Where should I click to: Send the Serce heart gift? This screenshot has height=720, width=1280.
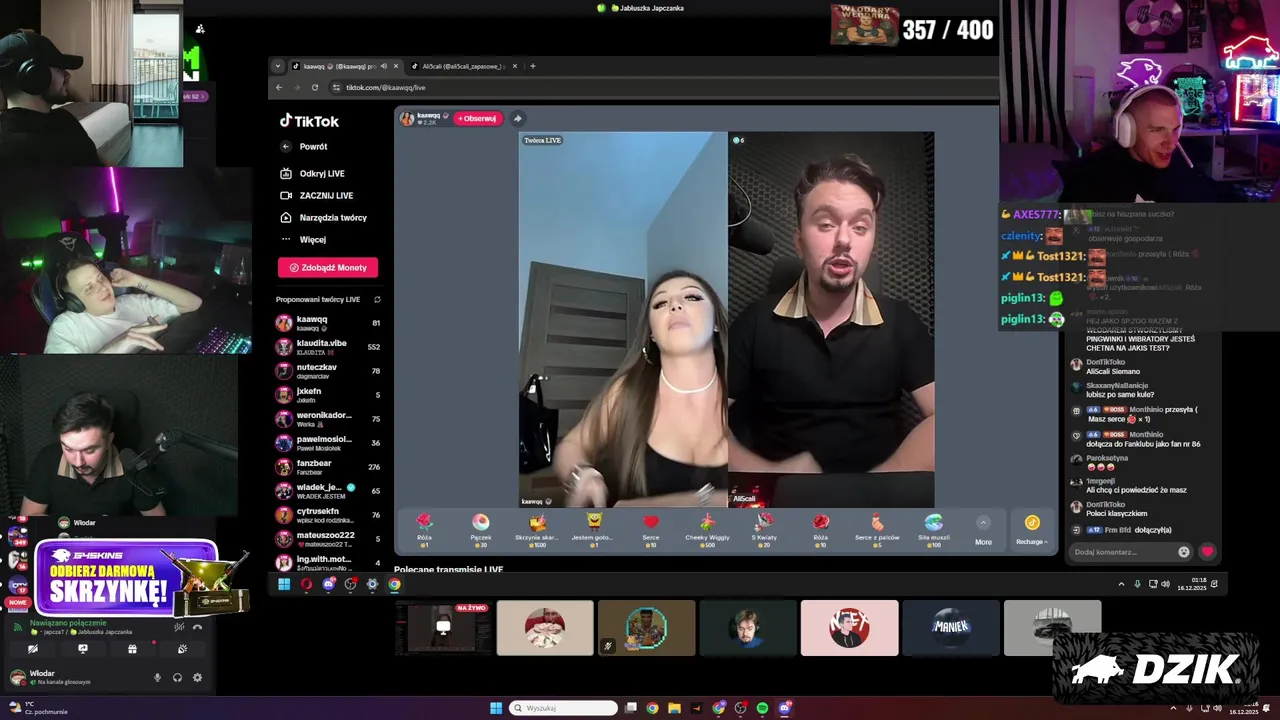[651, 529]
